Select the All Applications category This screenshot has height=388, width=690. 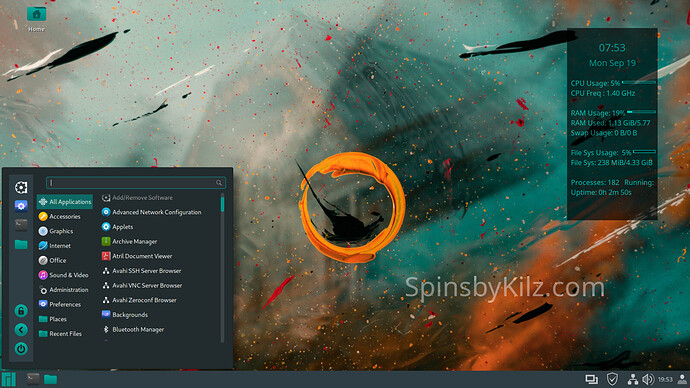65,202
